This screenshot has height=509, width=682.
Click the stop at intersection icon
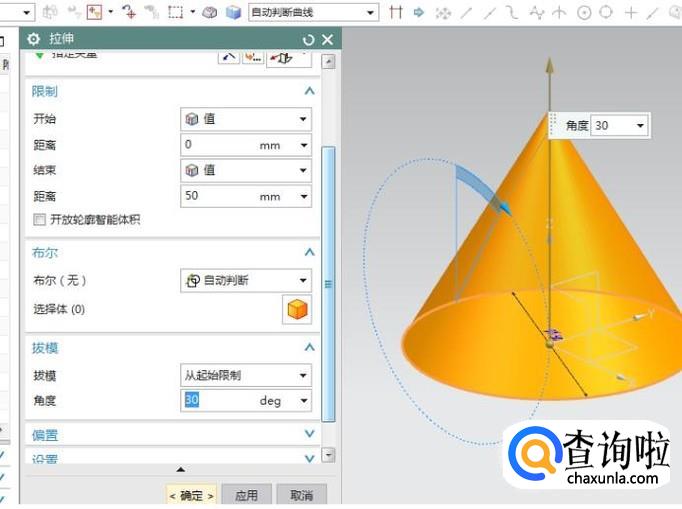point(396,12)
